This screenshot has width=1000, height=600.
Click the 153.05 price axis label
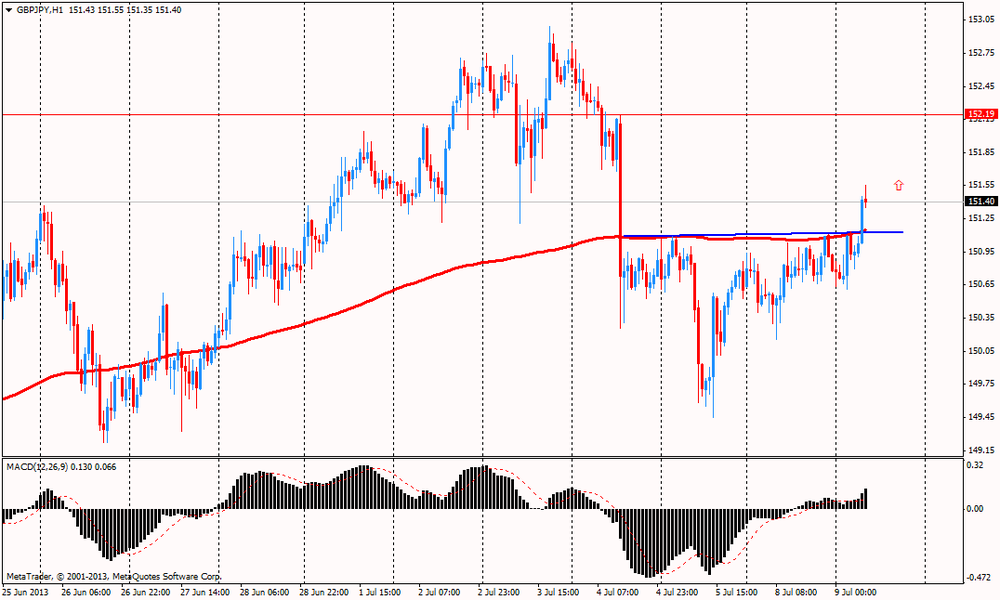click(982, 19)
